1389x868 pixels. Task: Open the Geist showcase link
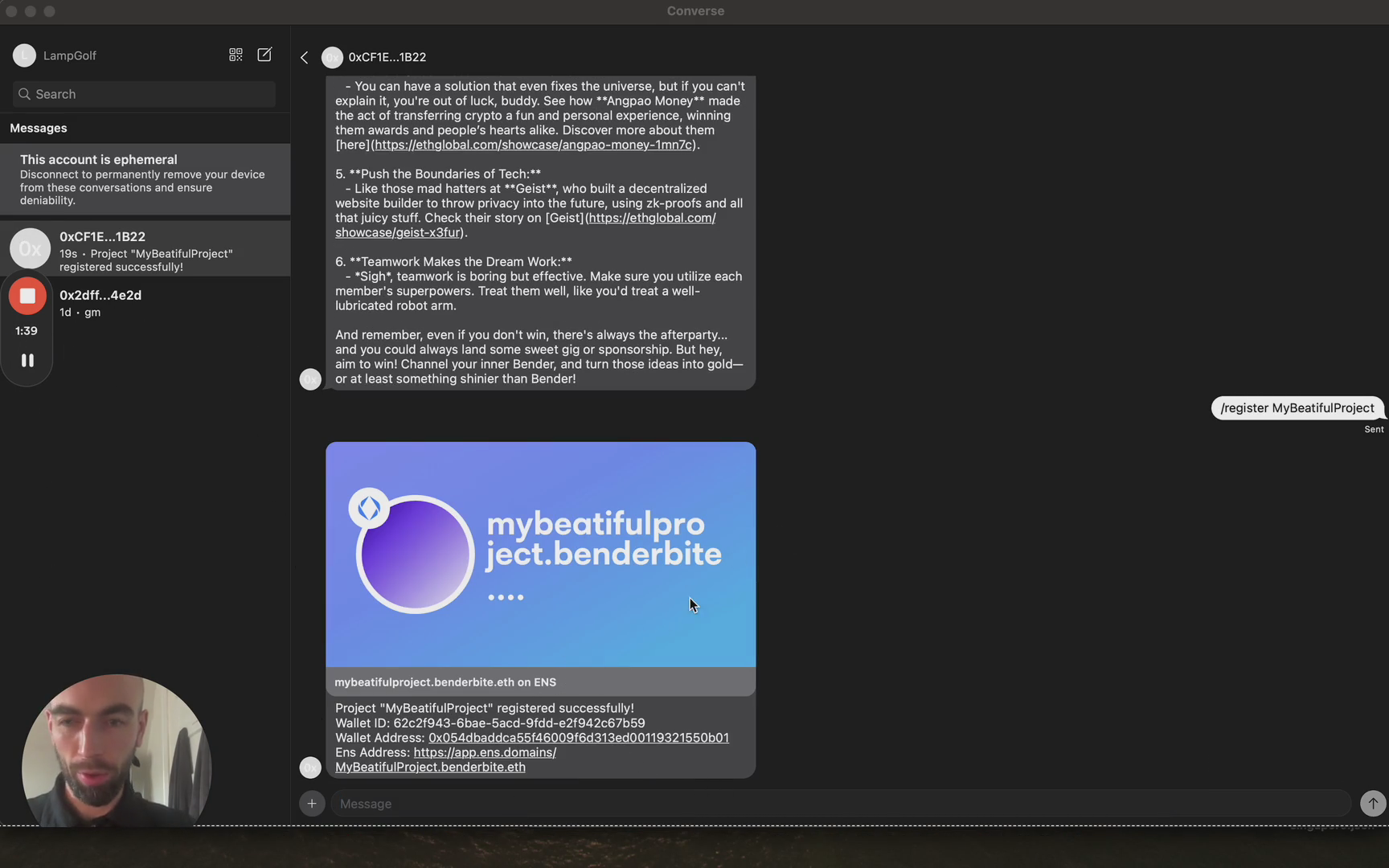click(x=525, y=225)
